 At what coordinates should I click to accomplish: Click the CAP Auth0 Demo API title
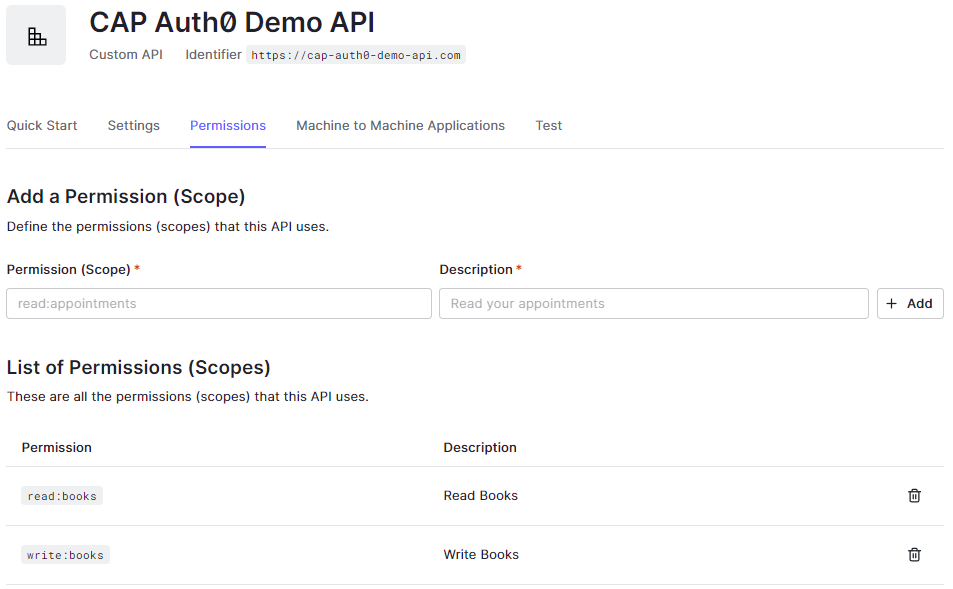pyautogui.click(x=232, y=23)
